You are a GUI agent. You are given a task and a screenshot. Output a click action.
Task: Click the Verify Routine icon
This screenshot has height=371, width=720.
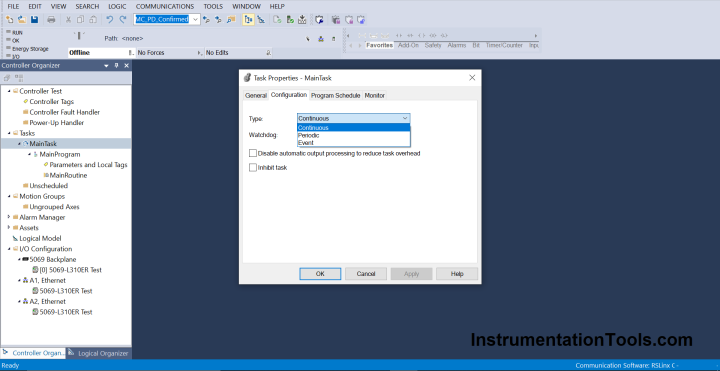click(277, 19)
